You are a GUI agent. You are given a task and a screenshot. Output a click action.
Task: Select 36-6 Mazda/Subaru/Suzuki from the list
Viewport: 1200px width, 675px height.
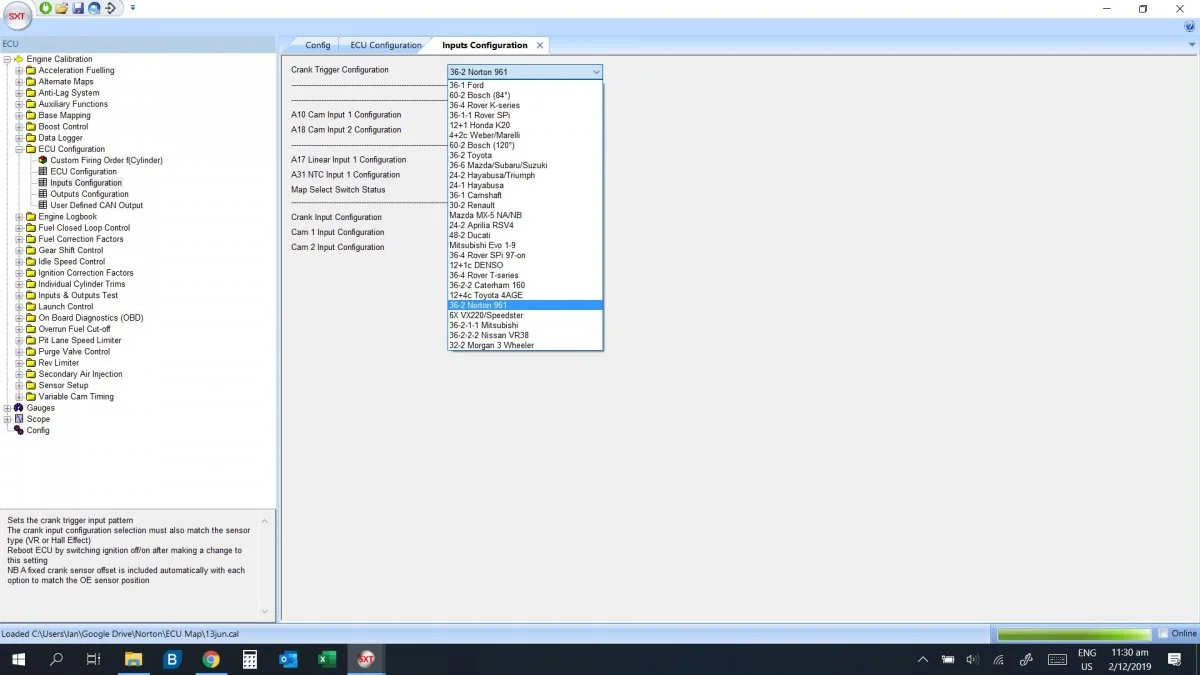tap(496, 164)
